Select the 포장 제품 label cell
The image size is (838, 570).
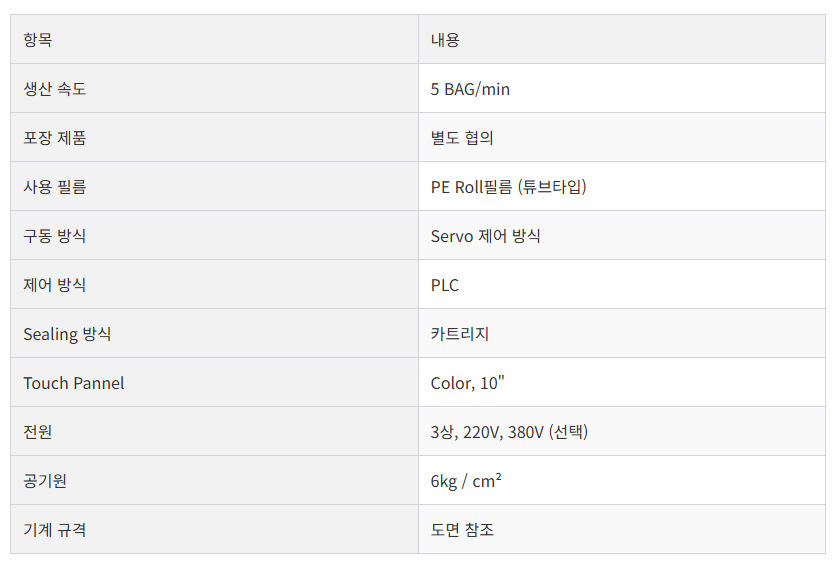[x=214, y=137]
